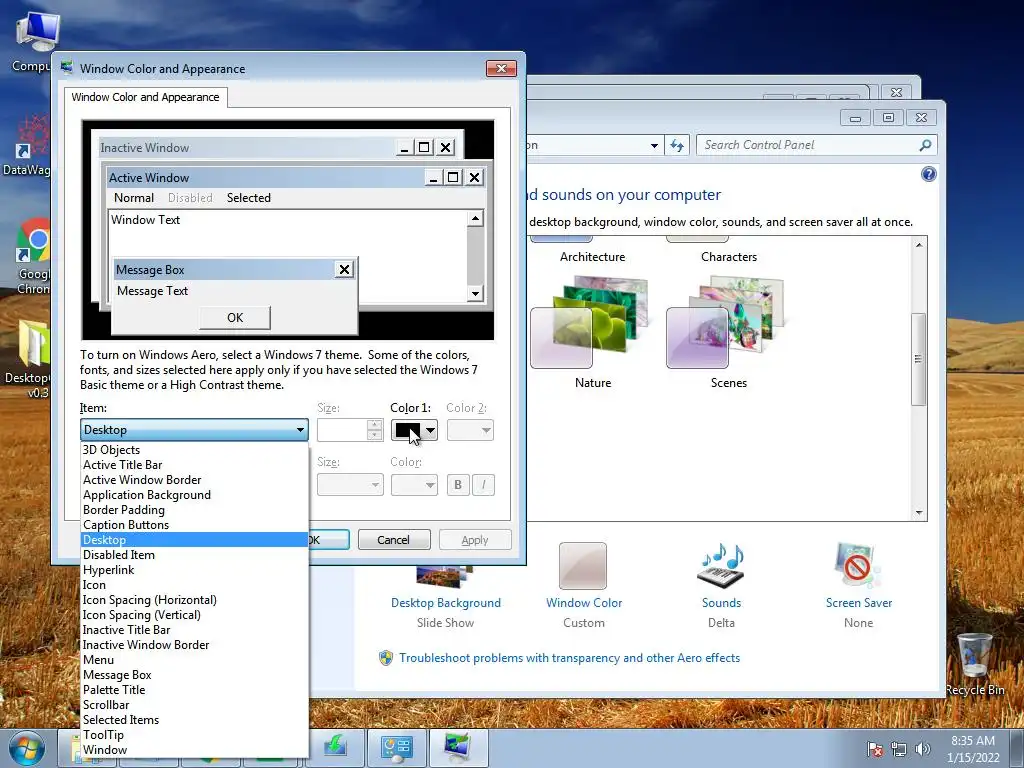
Task: Click the volume speaker tray icon
Action: click(923, 749)
